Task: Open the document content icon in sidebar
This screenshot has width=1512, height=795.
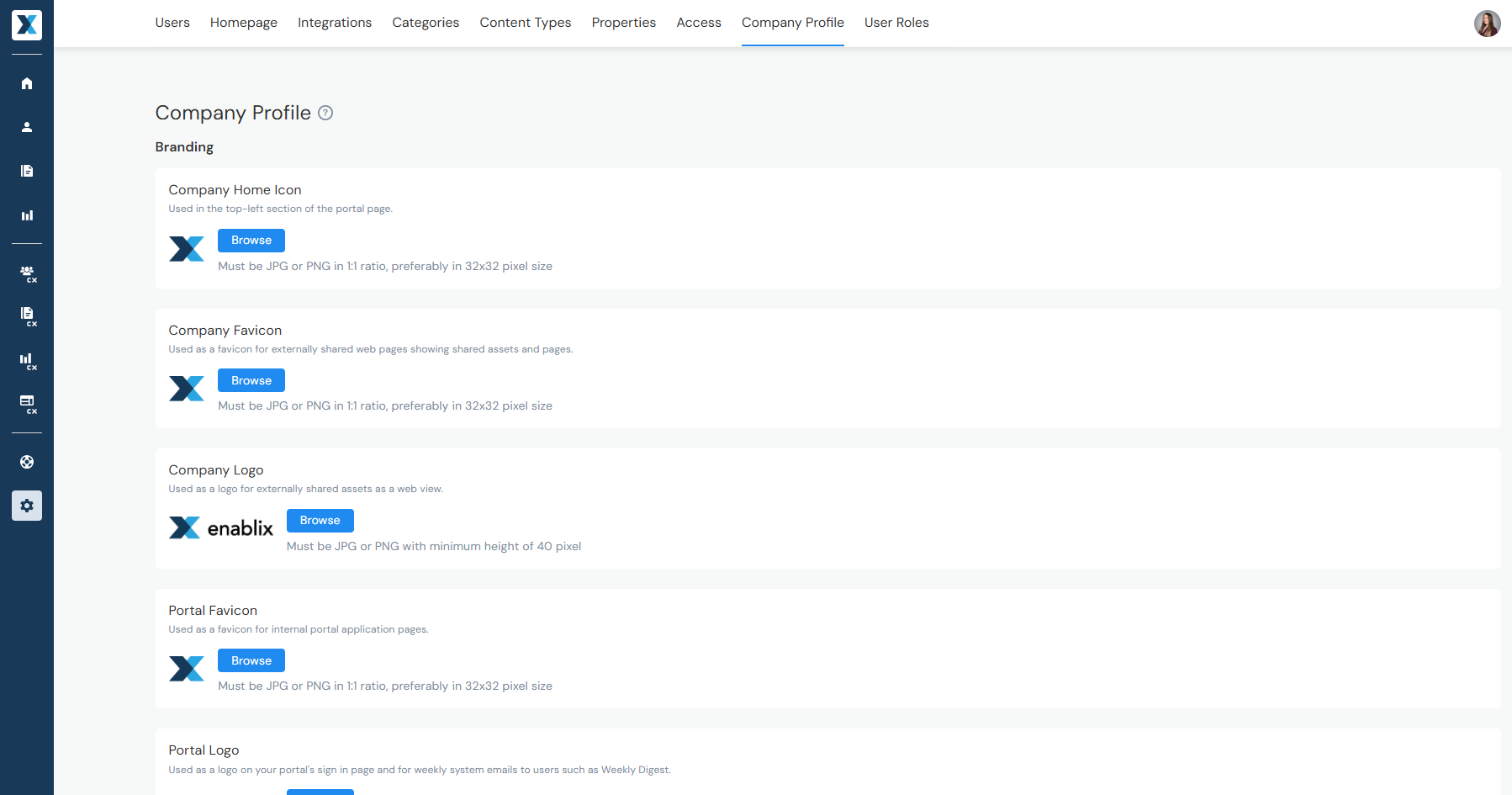Action: click(27, 171)
